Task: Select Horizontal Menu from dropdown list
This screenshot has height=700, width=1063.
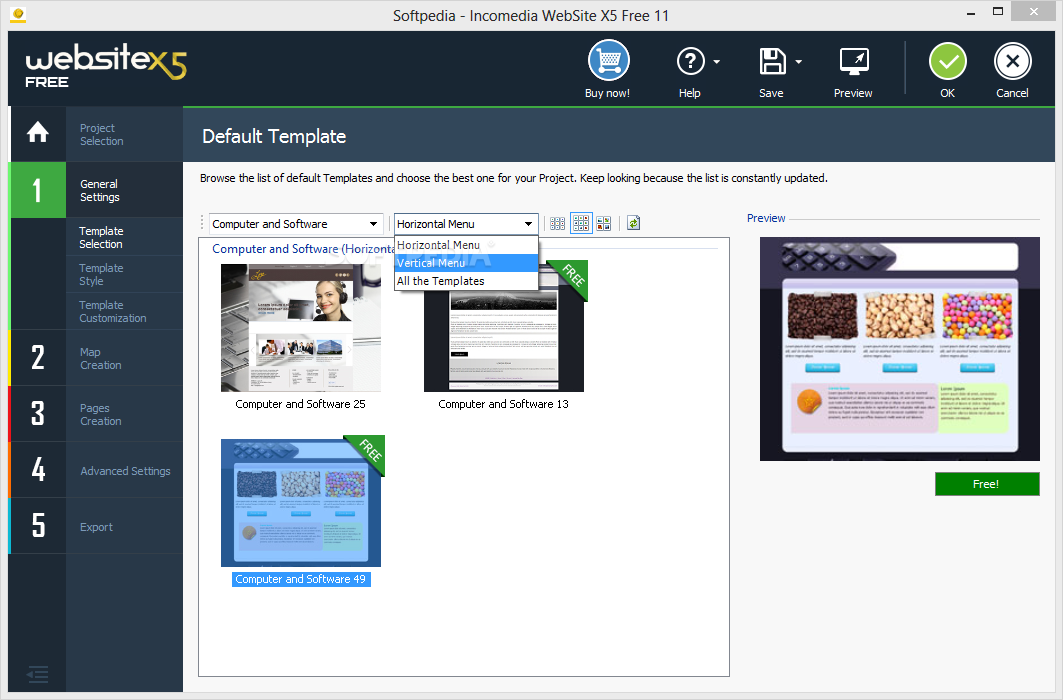Action: (466, 245)
